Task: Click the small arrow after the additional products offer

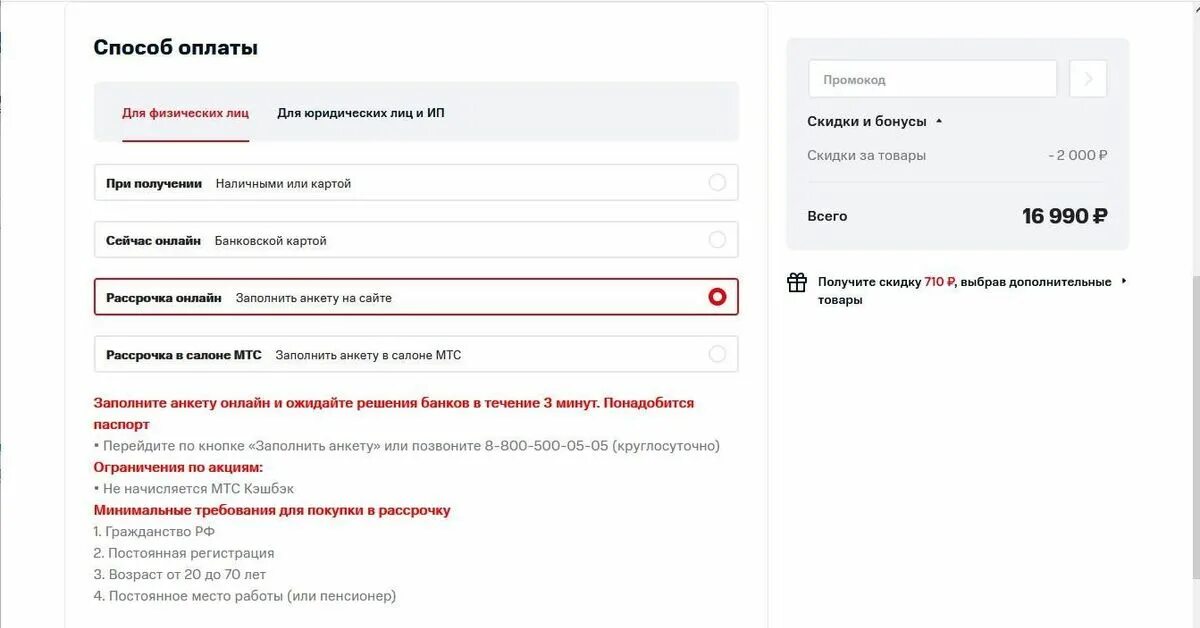Action: coord(1124,281)
